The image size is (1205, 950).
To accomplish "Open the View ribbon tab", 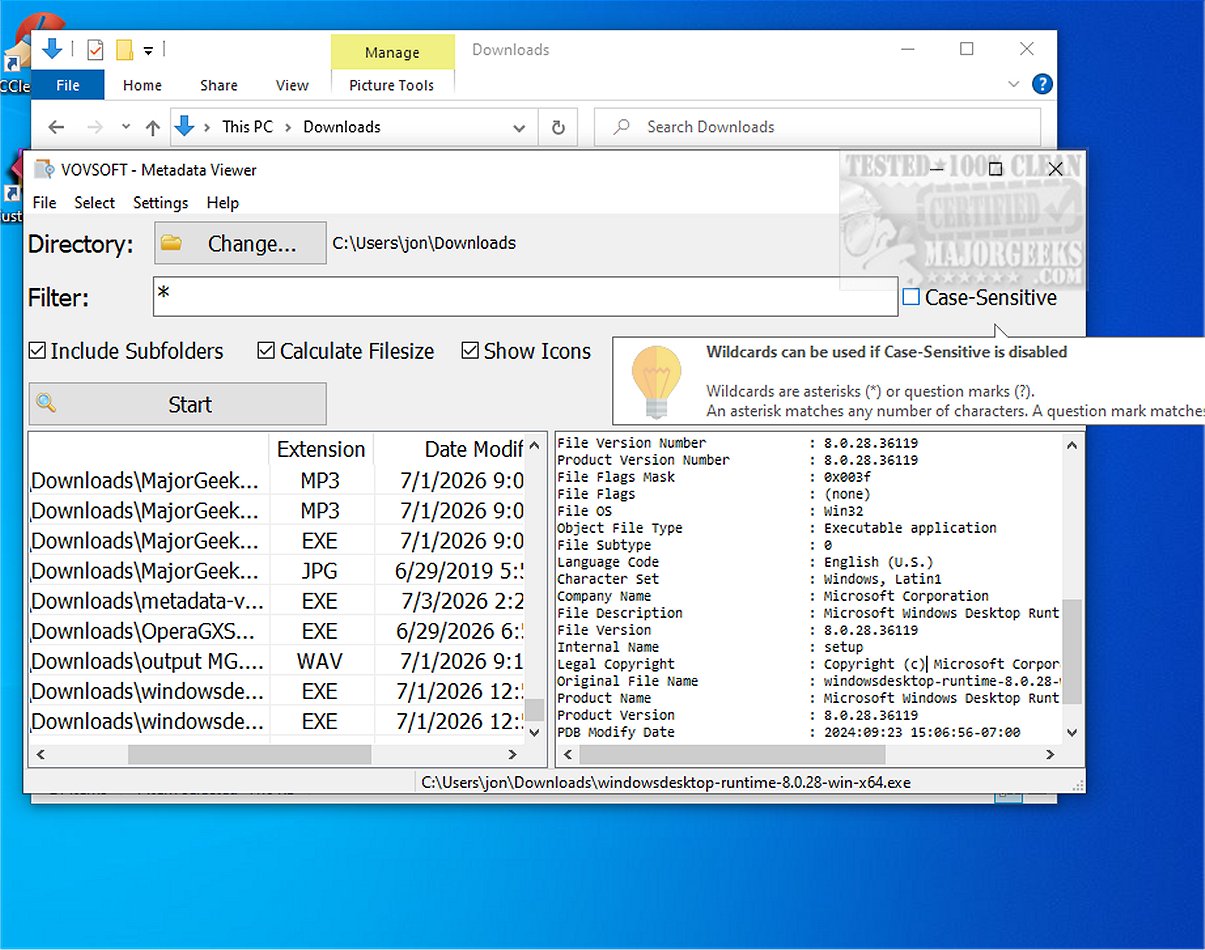I will (x=292, y=85).
